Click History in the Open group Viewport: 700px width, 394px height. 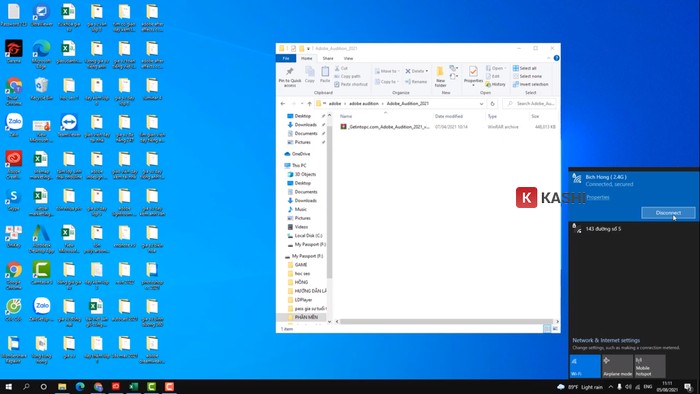click(496, 84)
